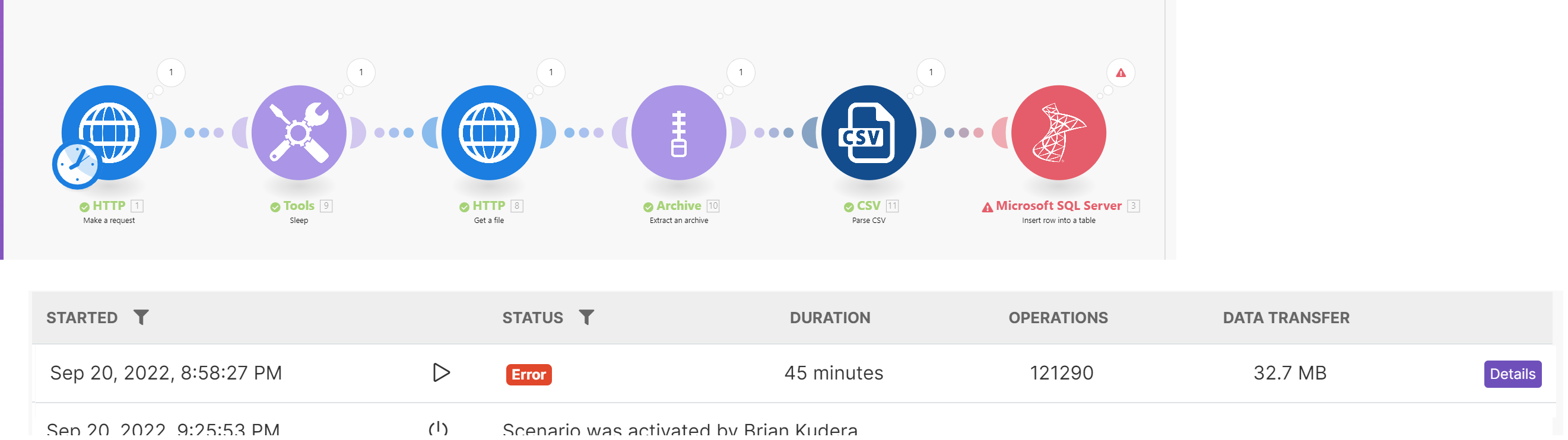The image size is (1568, 440).
Task: Click the red Error status badge
Action: (x=528, y=374)
